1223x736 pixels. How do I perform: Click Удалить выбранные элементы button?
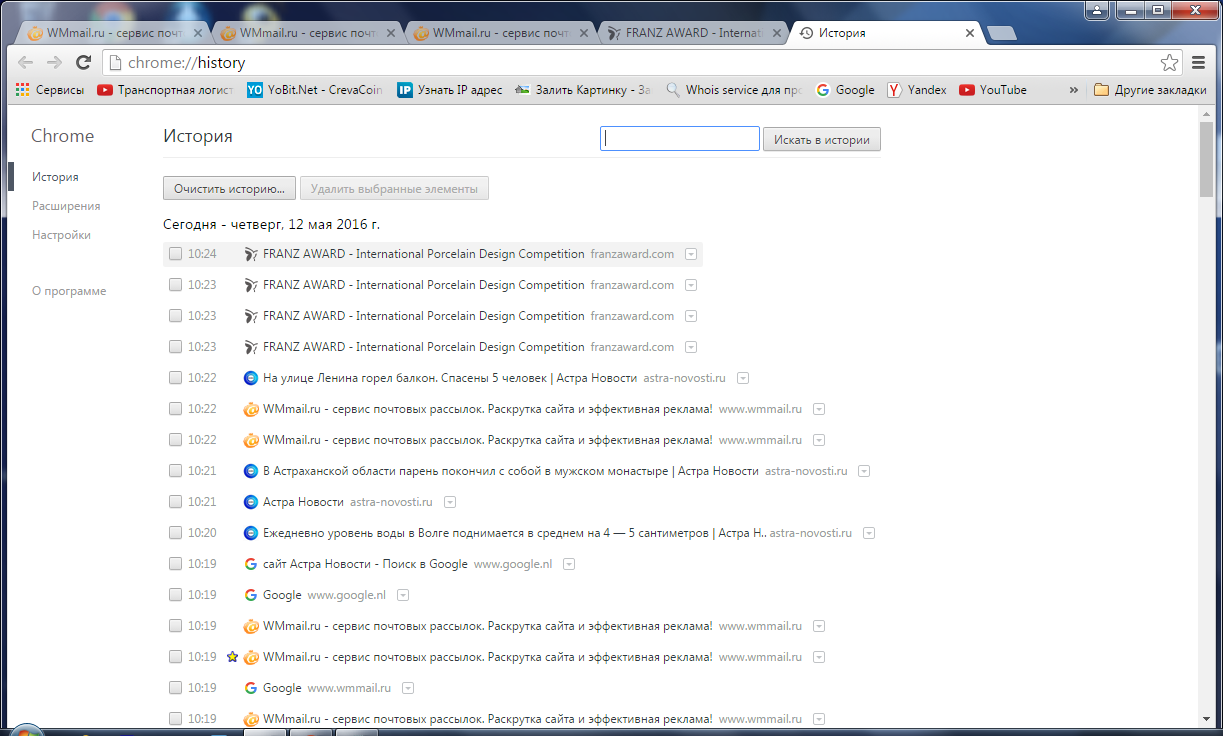(x=394, y=188)
